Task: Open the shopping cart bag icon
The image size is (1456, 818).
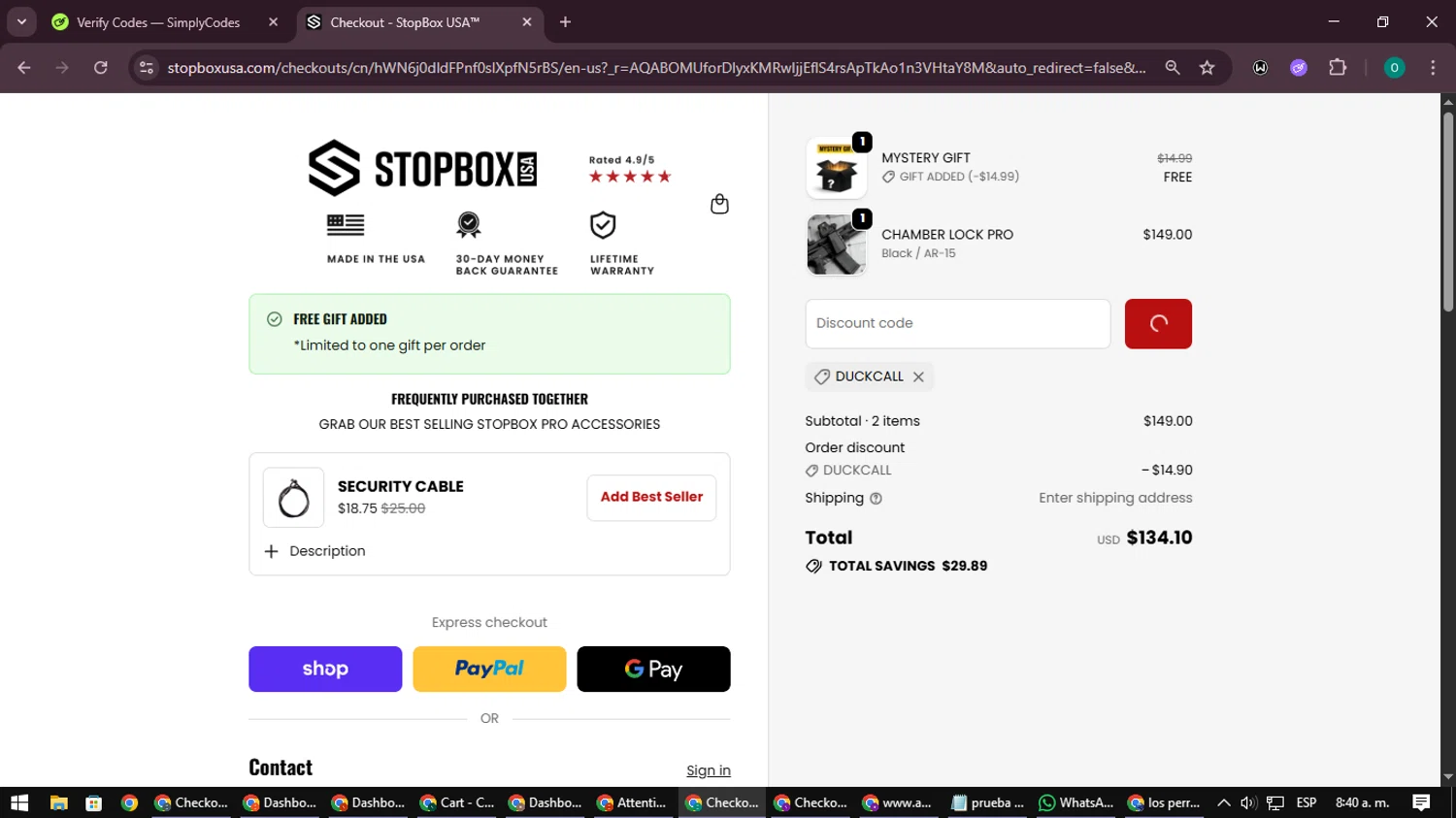Action: click(x=719, y=204)
